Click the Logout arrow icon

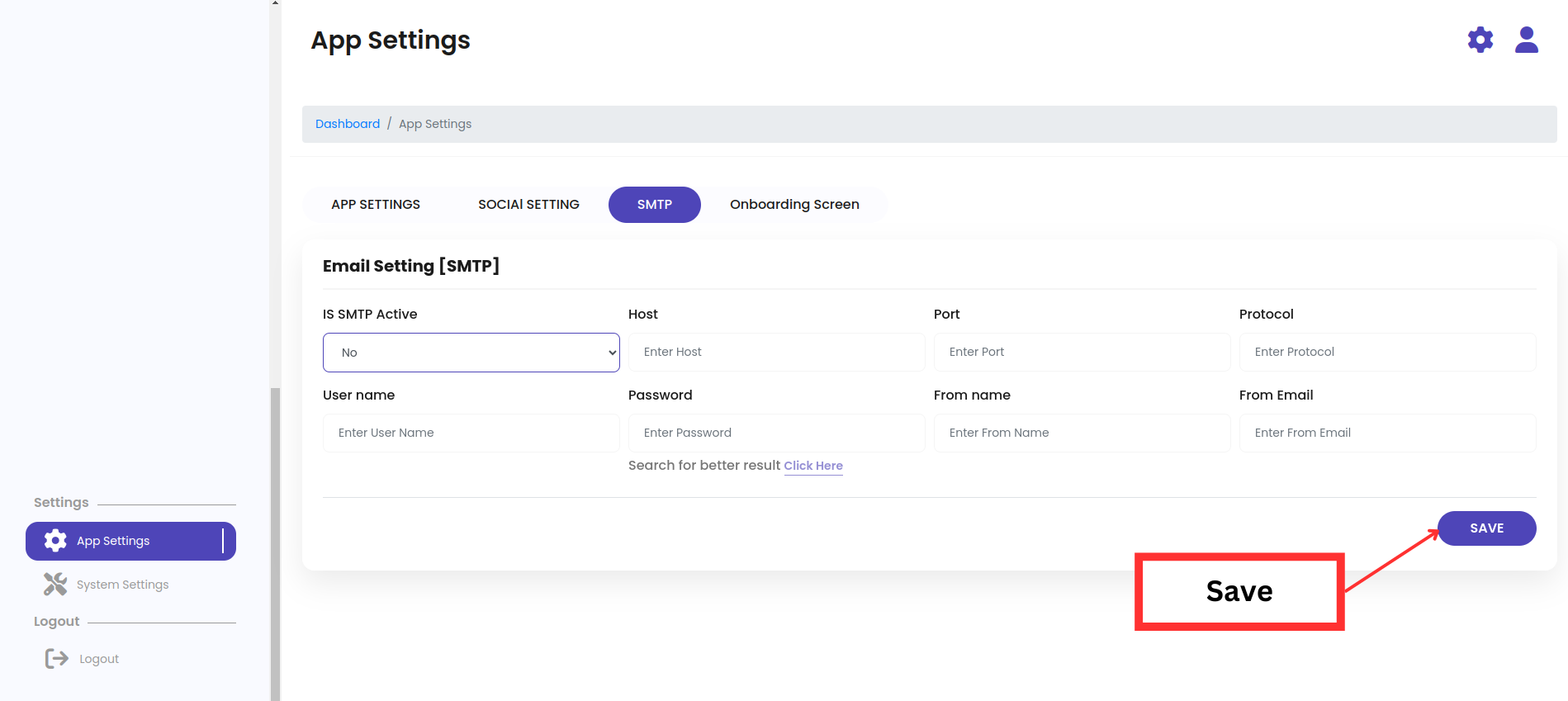point(56,658)
